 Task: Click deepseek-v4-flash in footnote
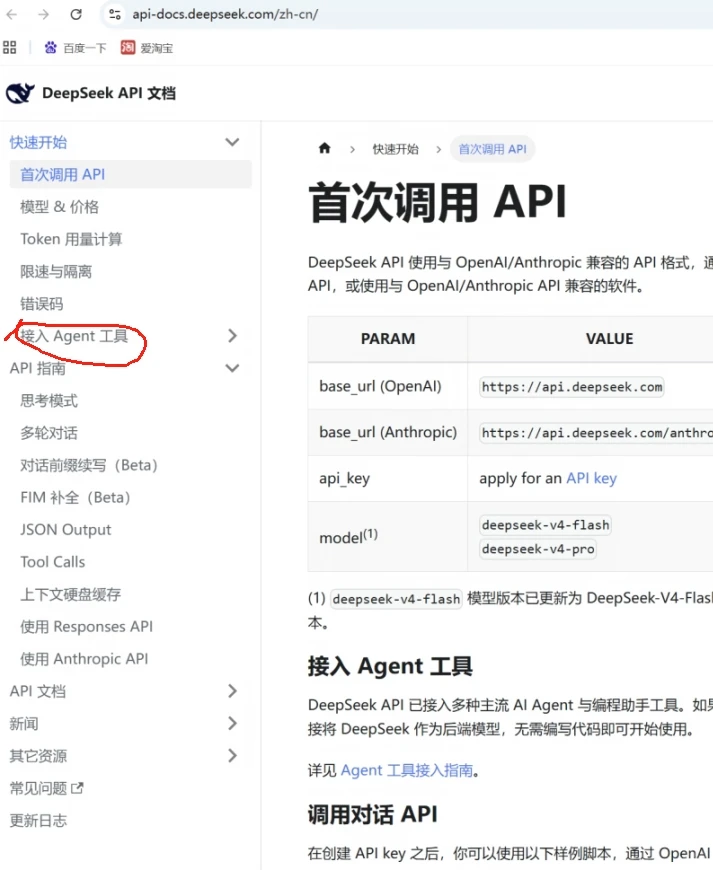(396, 599)
